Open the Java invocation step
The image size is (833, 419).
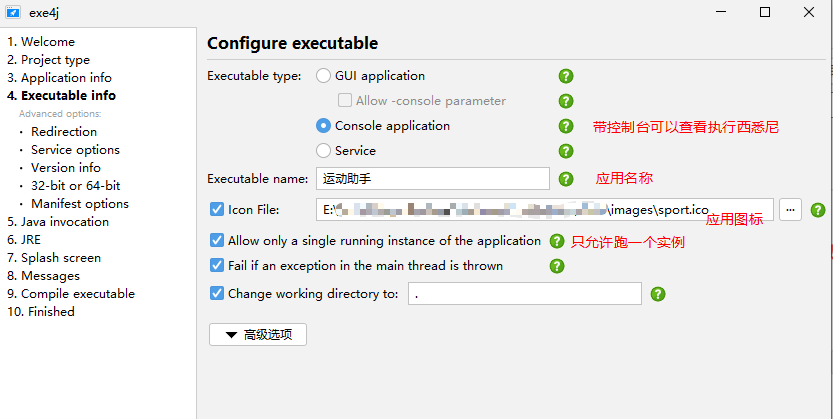[x=58, y=222]
